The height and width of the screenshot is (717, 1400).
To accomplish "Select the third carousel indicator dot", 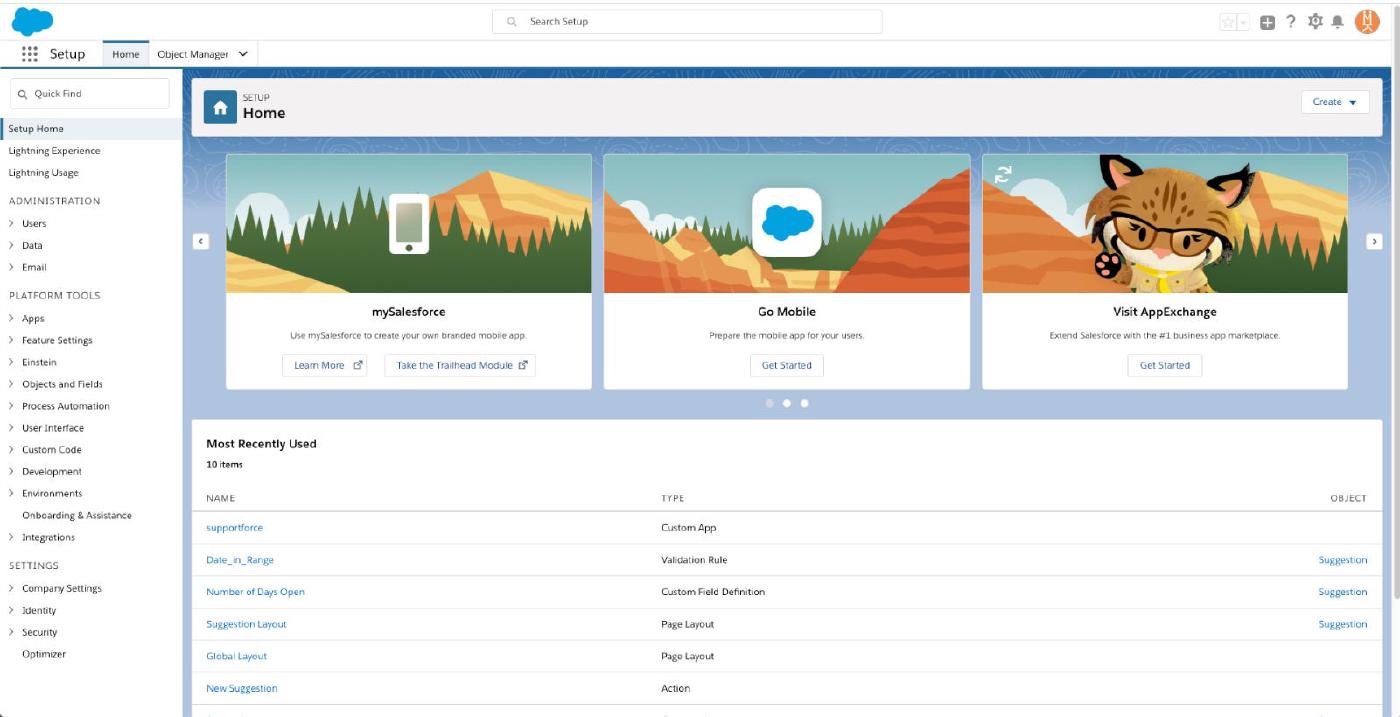I will coord(805,403).
